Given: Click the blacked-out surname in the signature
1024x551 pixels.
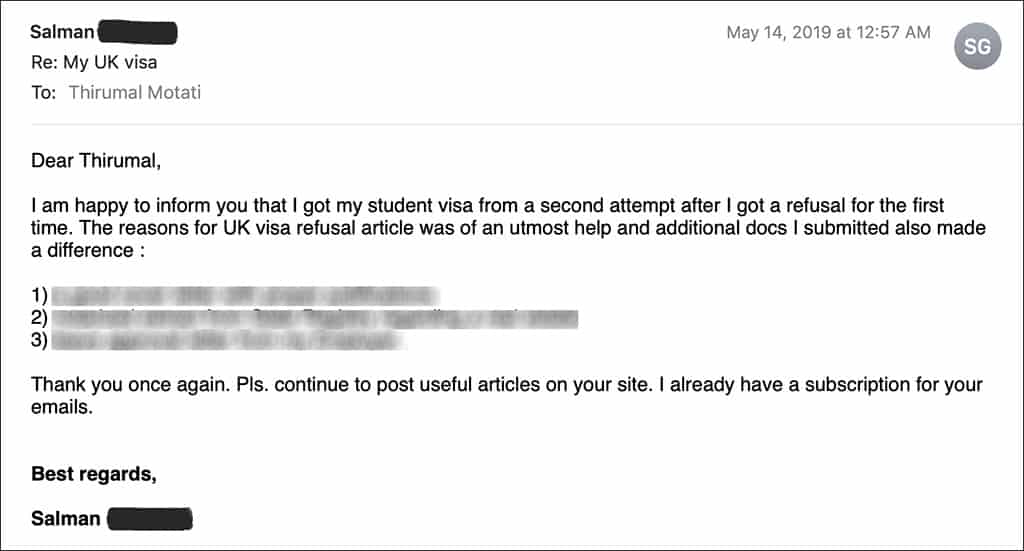Looking at the screenshot, I should (x=150, y=519).
